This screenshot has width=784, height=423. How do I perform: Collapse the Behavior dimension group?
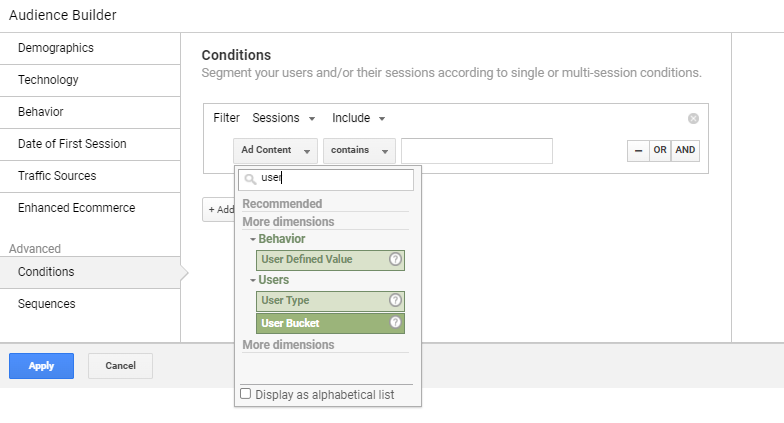253,239
